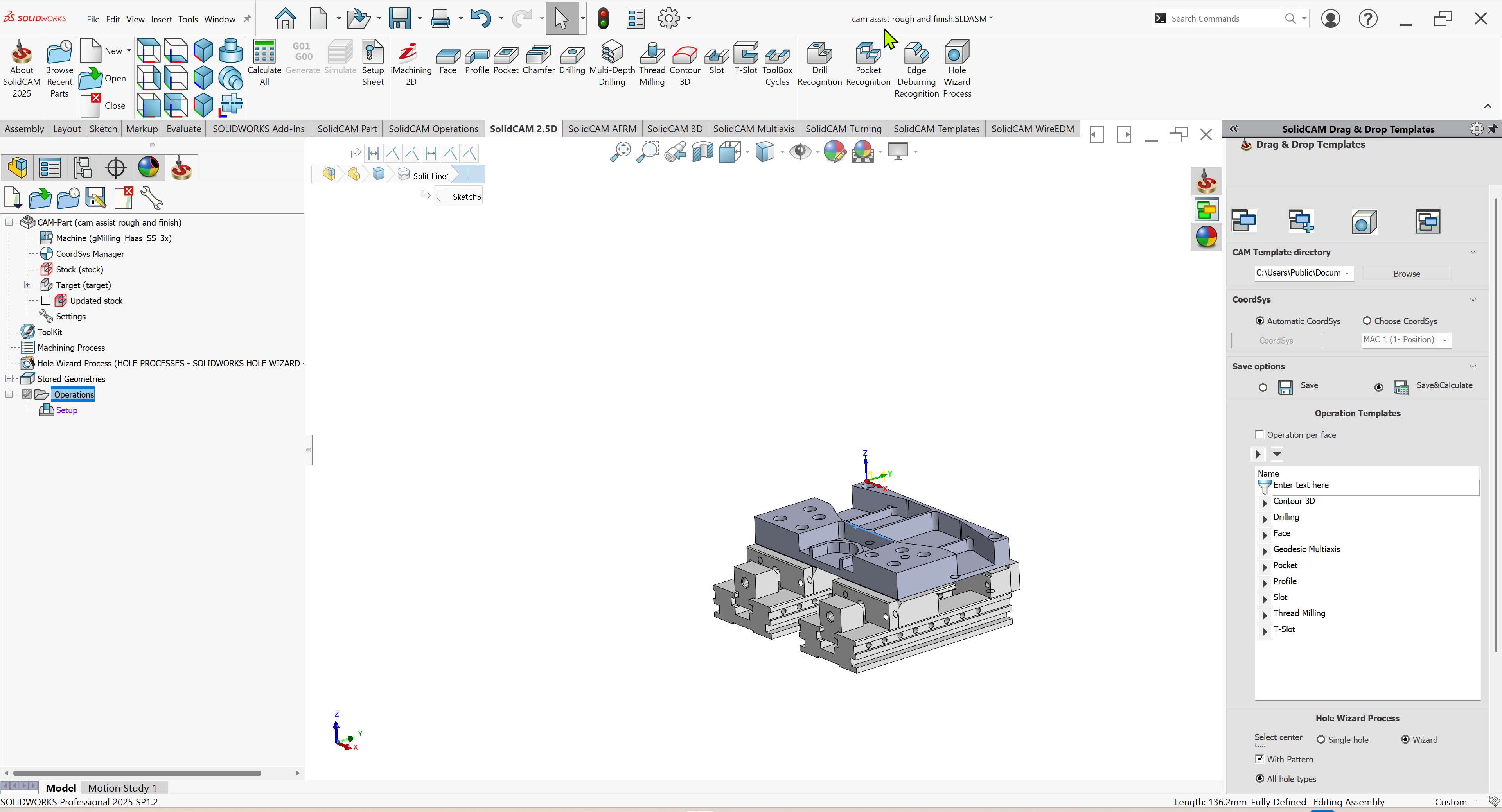
Task: Select Wizard radio button
Action: pos(1405,739)
